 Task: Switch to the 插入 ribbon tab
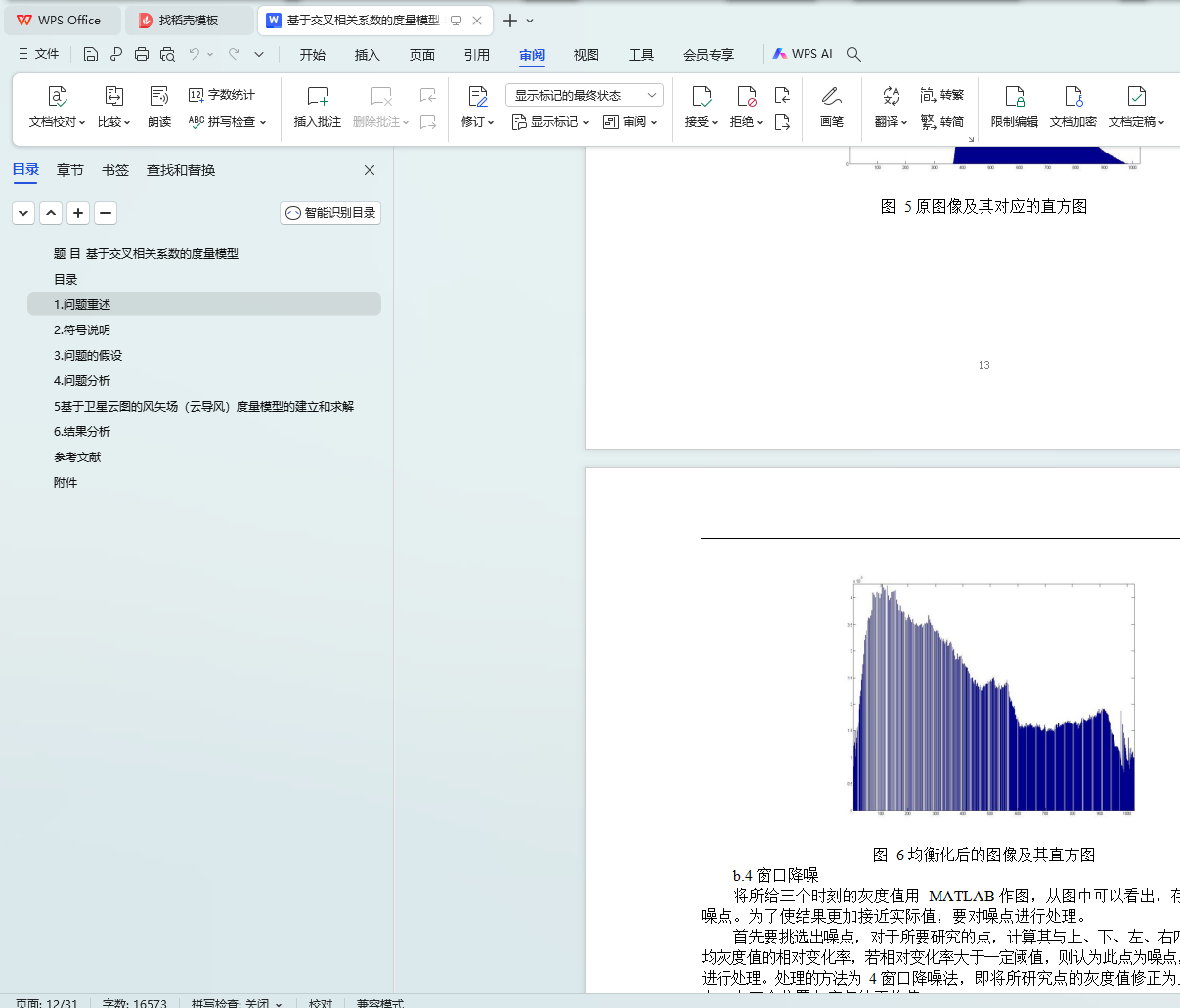(368, 55)
